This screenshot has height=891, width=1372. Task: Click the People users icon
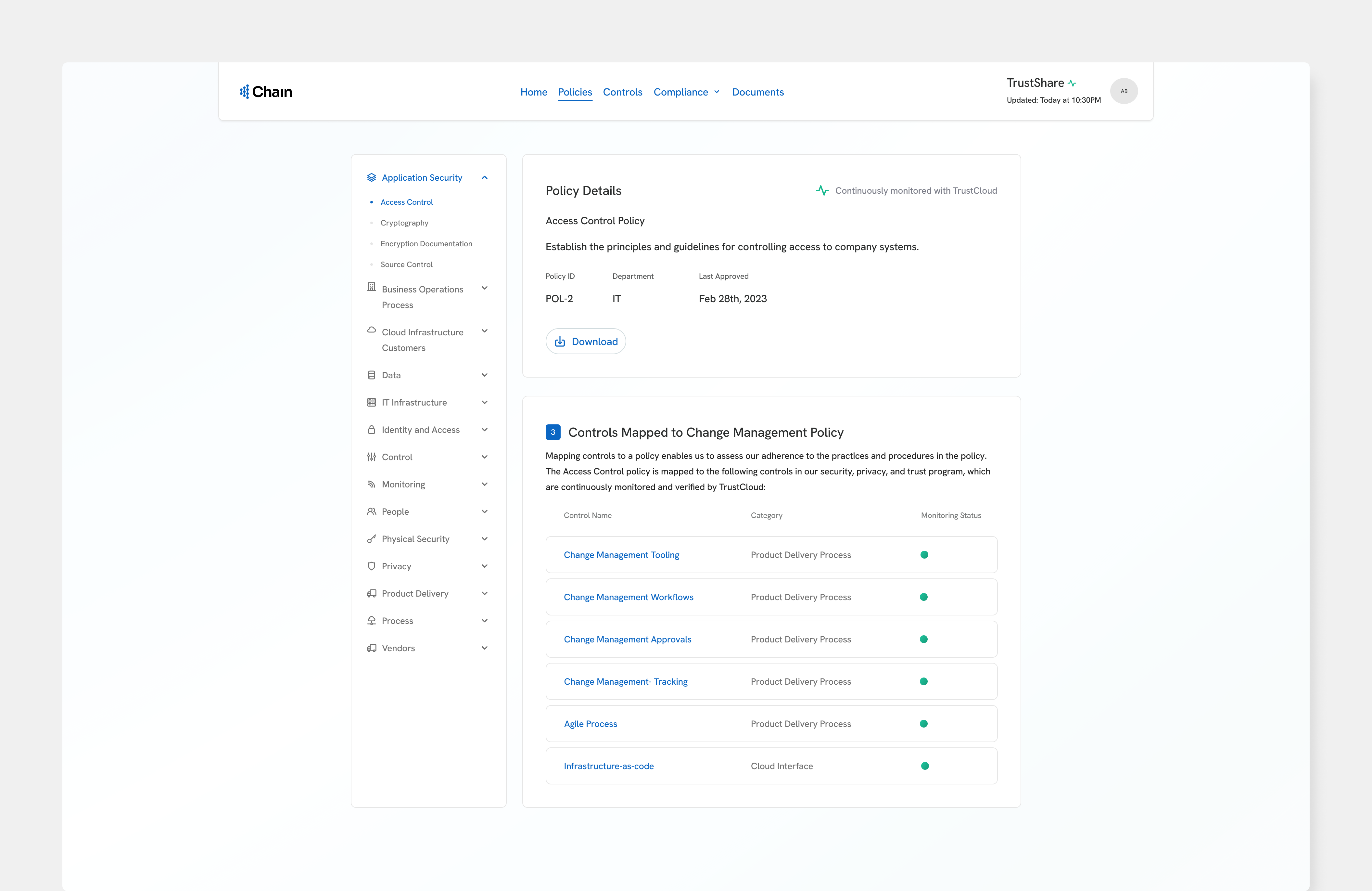(371, 511)
